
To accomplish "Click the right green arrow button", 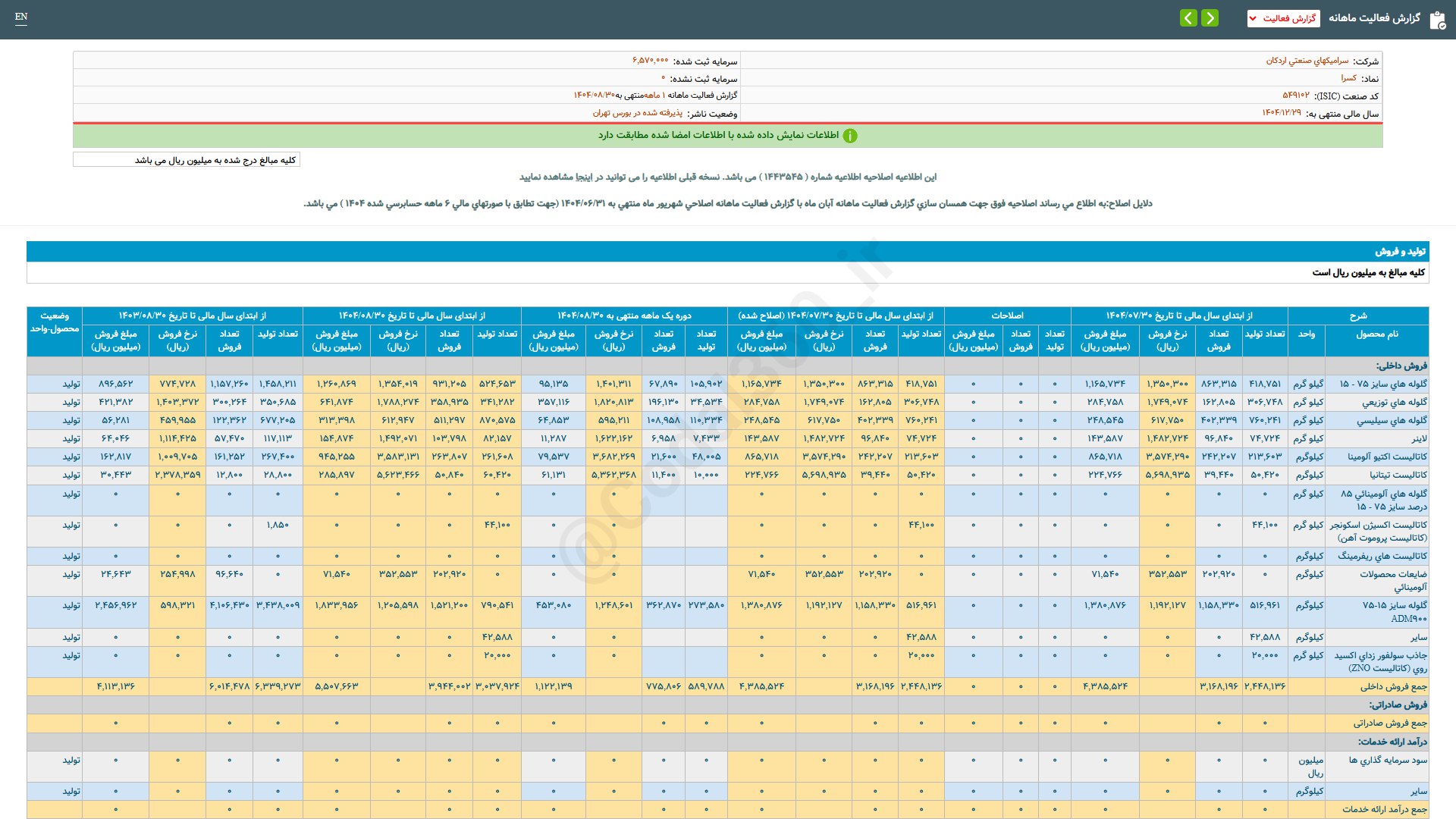I will click(1210, 17).
